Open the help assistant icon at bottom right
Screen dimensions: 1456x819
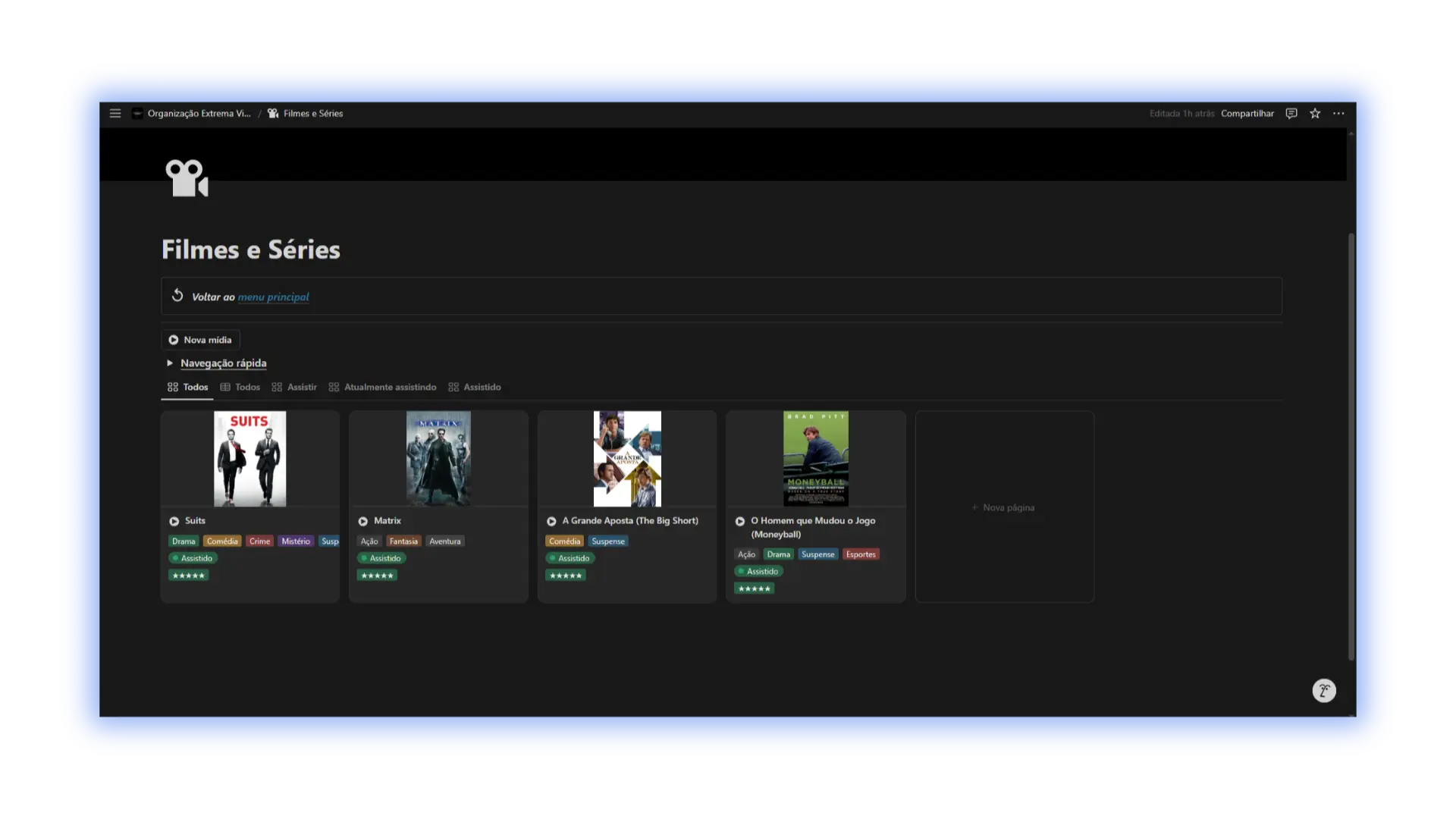point(1324,690)
